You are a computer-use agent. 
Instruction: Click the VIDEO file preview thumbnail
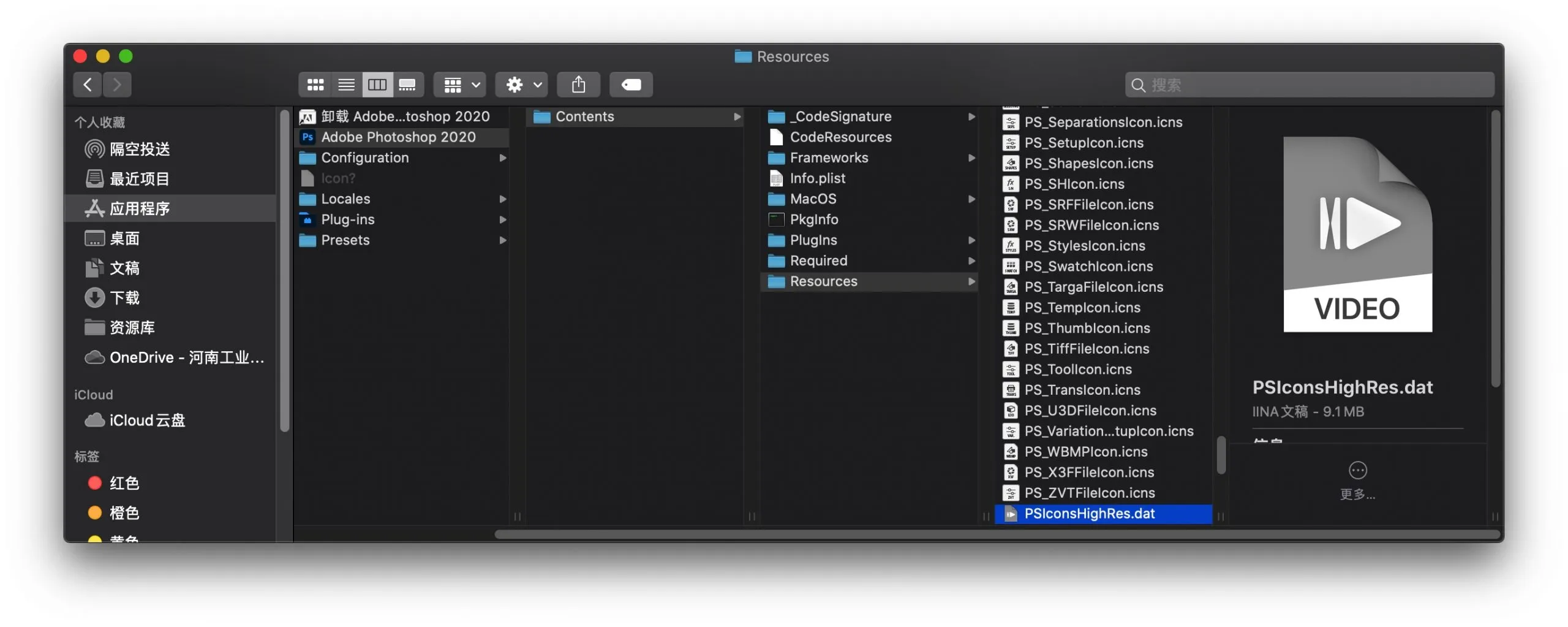coord(1357,234)
